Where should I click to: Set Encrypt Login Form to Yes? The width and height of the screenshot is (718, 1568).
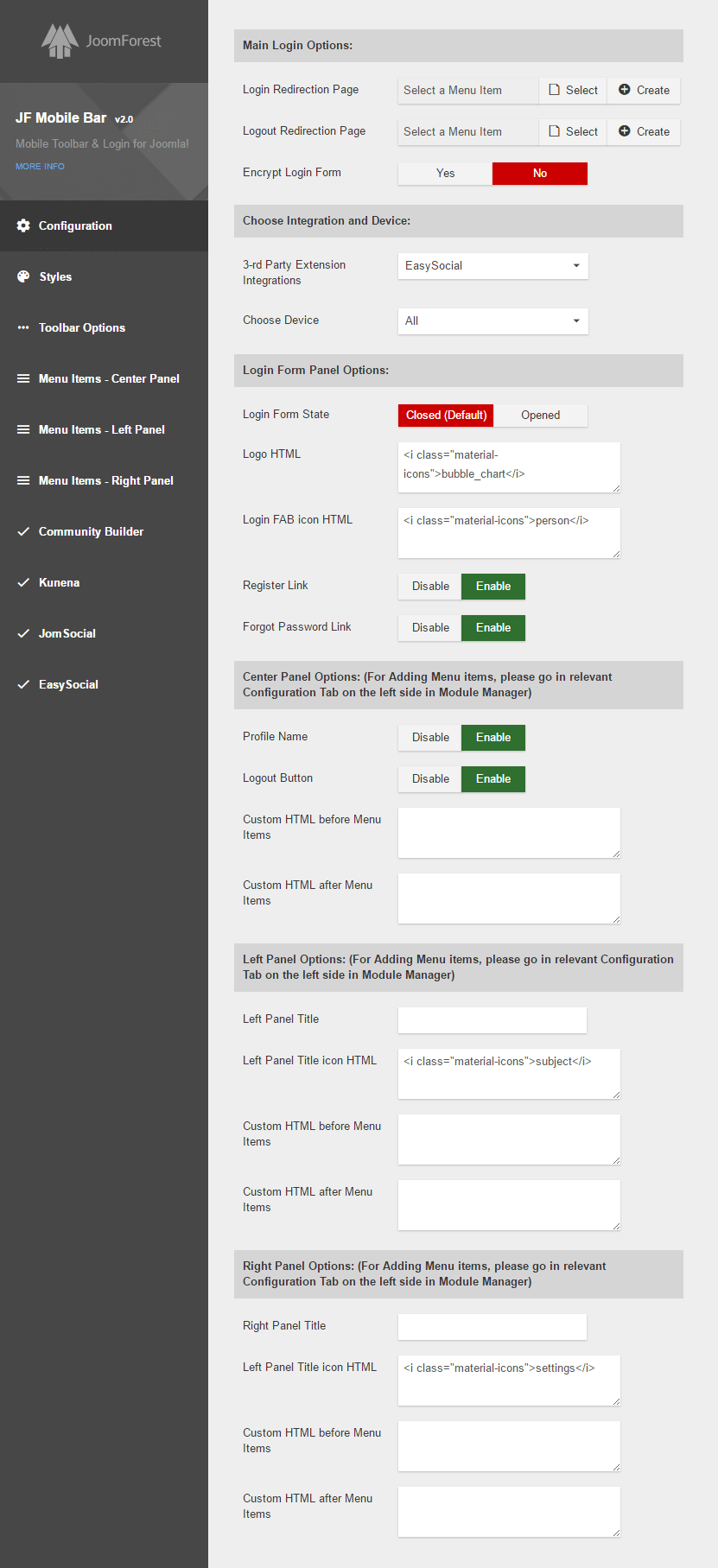pos(445,174)
